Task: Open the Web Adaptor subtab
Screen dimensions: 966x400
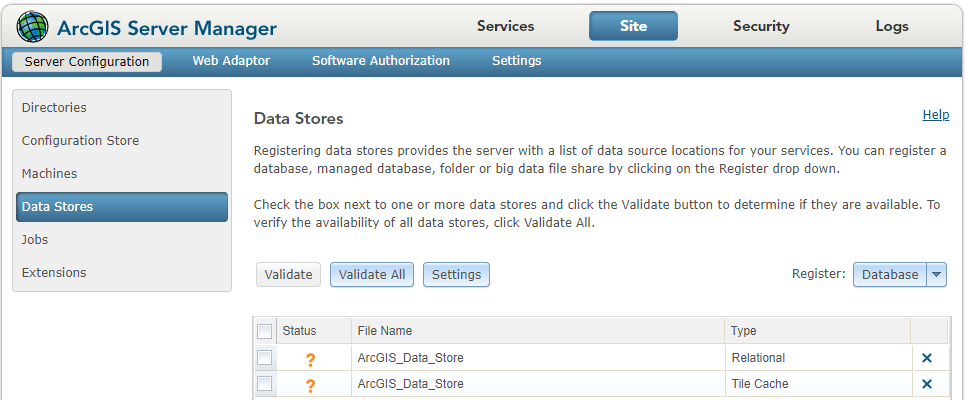Action: click(x=231, y=61)
